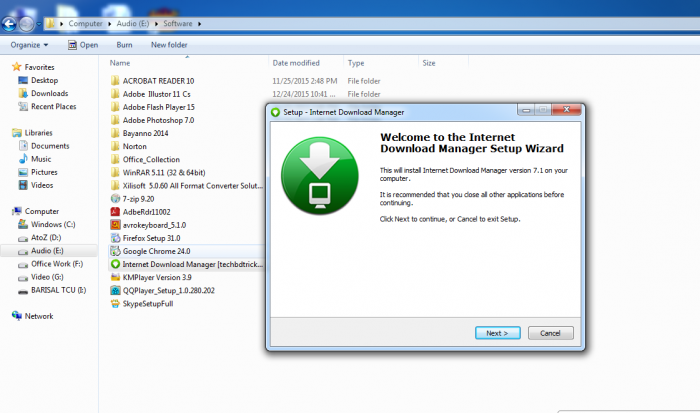Select the Office_Collection folder icon
The height and width of the screenshot is (413, 700).
click(115, 159)
